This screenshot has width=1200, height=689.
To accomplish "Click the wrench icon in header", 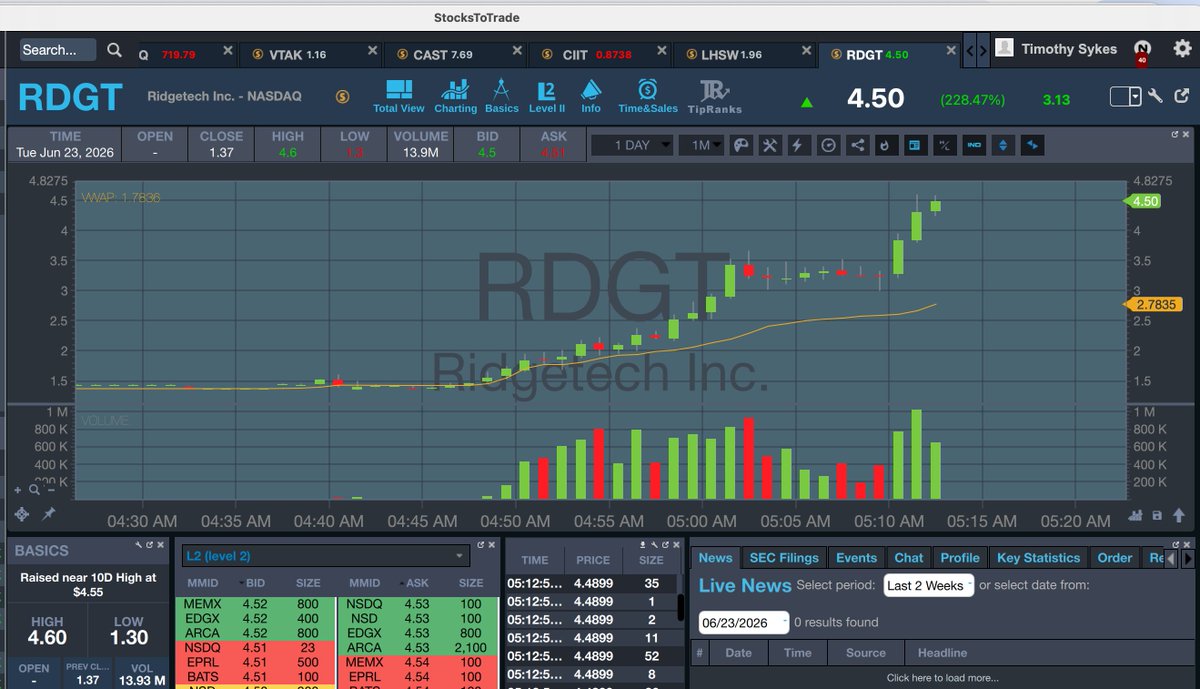I will point(1154,97).
